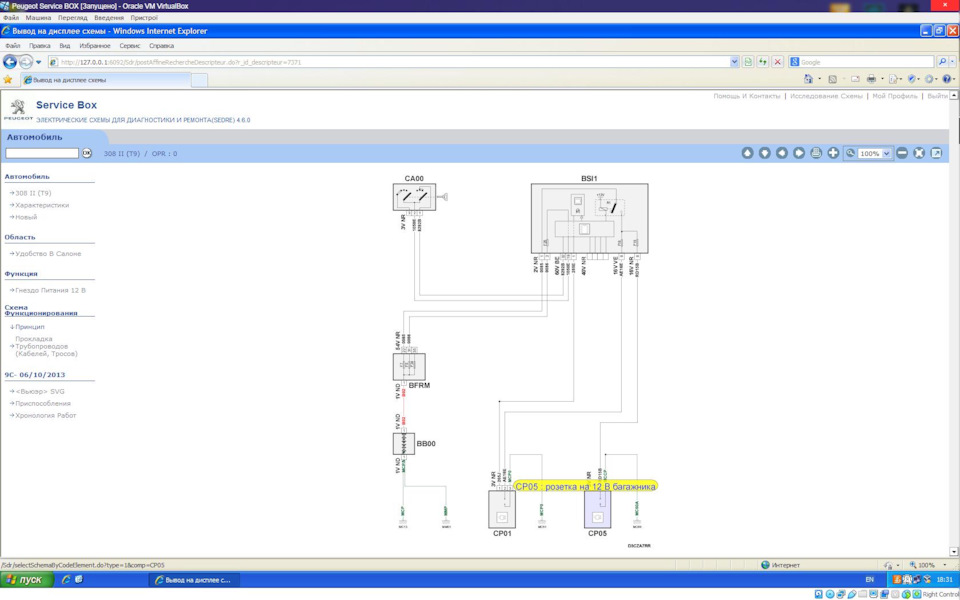Screen dimensions: 960x600
Task: Click 'Гнездо Питания 12 В' link
Action: pos(51,290)
